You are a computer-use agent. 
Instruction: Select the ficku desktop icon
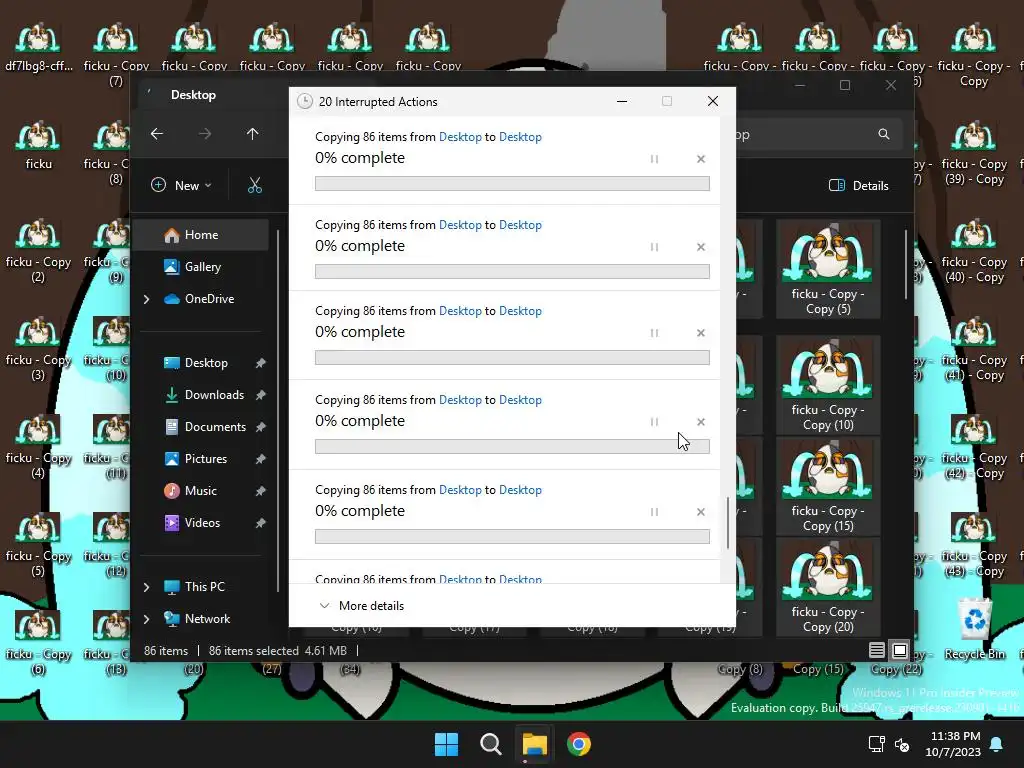point(39,145)
